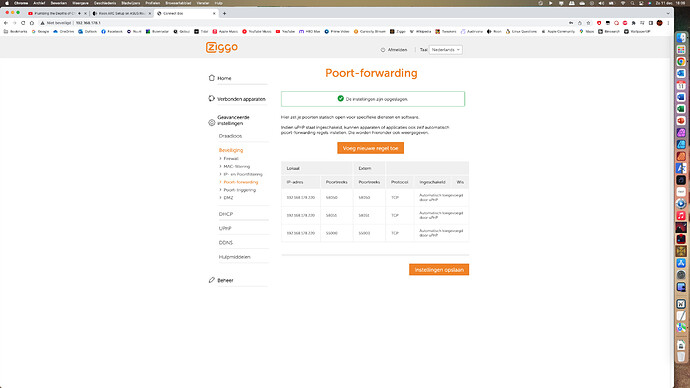Click the volume icon in menu bar

pyautogui.click(x=602, y=3)
